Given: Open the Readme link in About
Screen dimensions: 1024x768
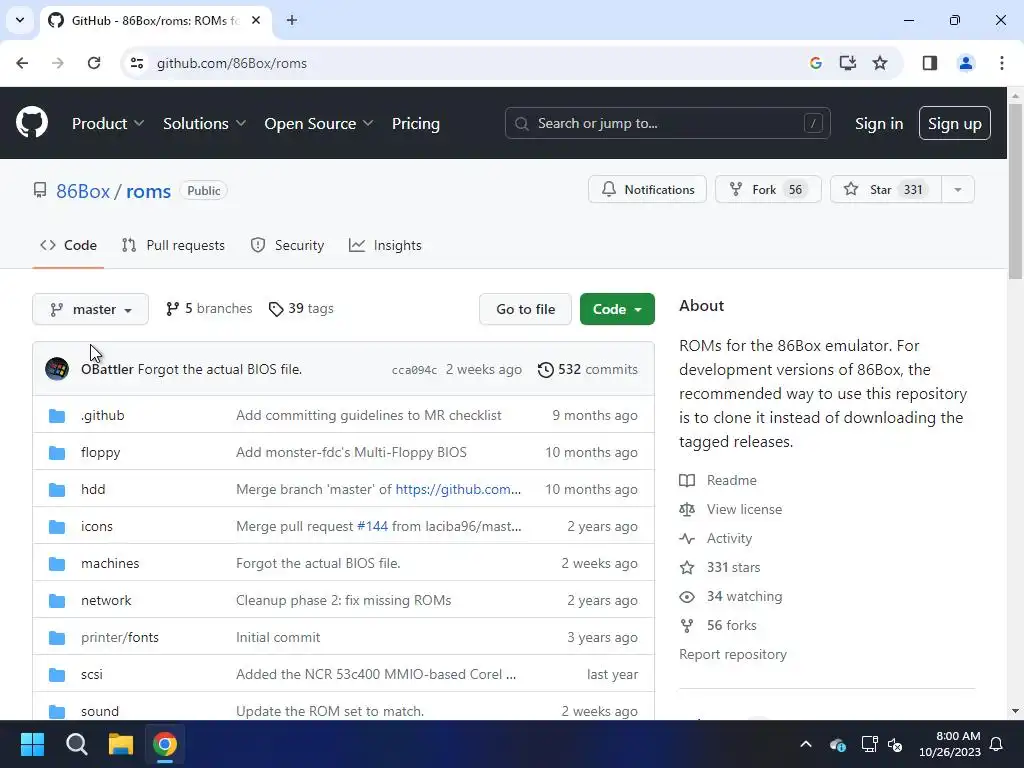Looking at the screenshot, I should point(718,481).
